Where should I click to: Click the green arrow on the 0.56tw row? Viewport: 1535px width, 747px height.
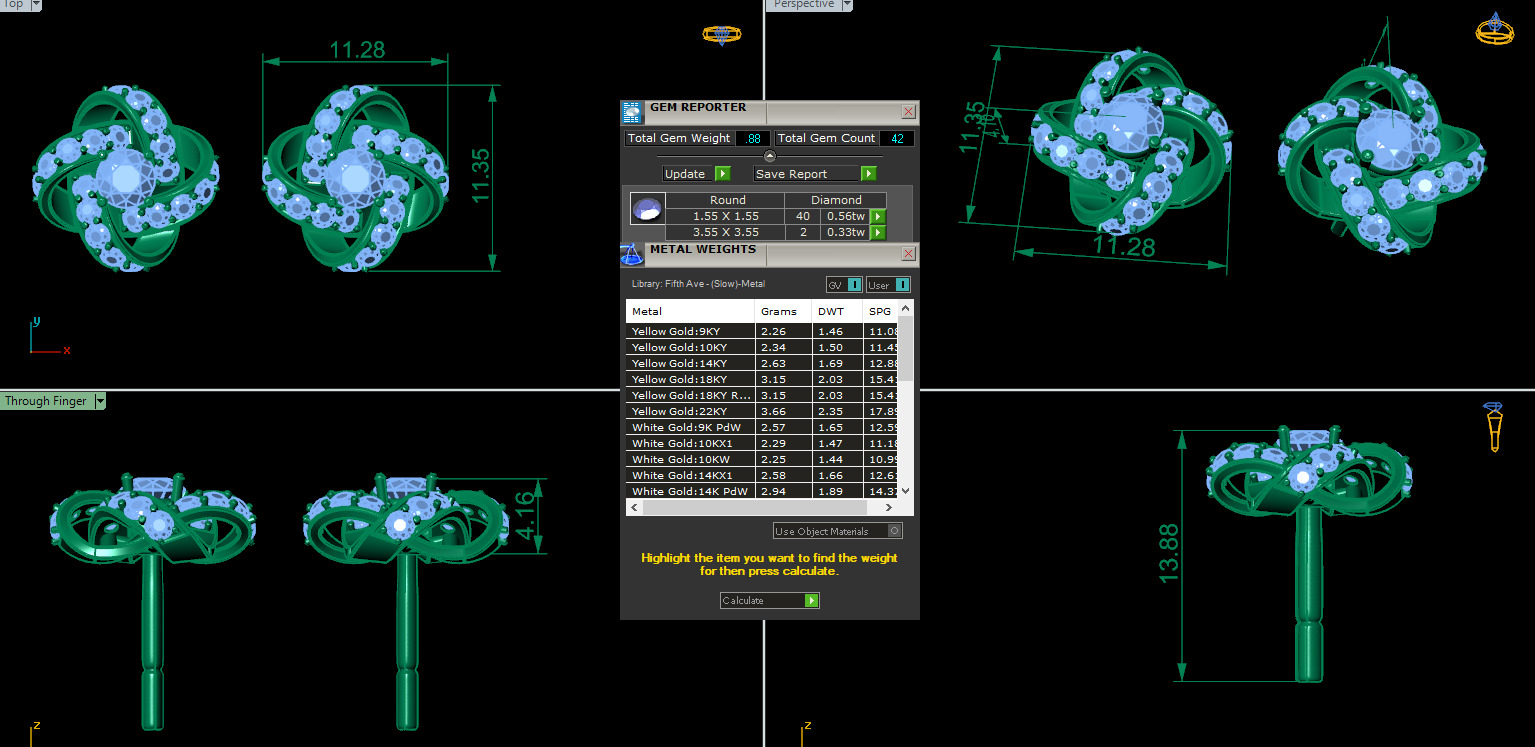[x=878, y=216]
